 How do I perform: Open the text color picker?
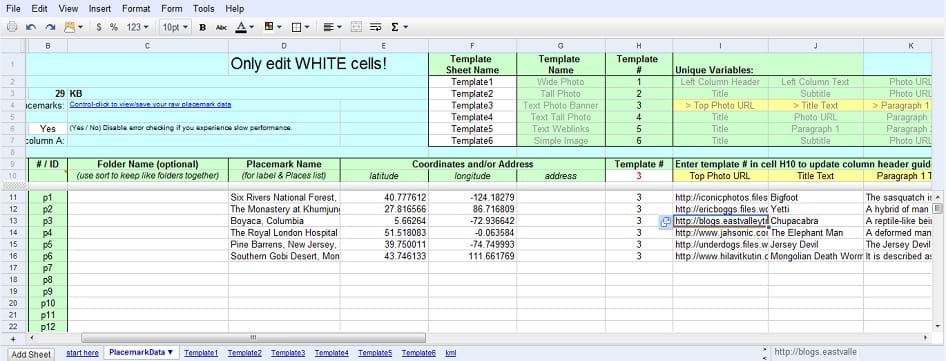pyautogui.click(x=244, y=27)
